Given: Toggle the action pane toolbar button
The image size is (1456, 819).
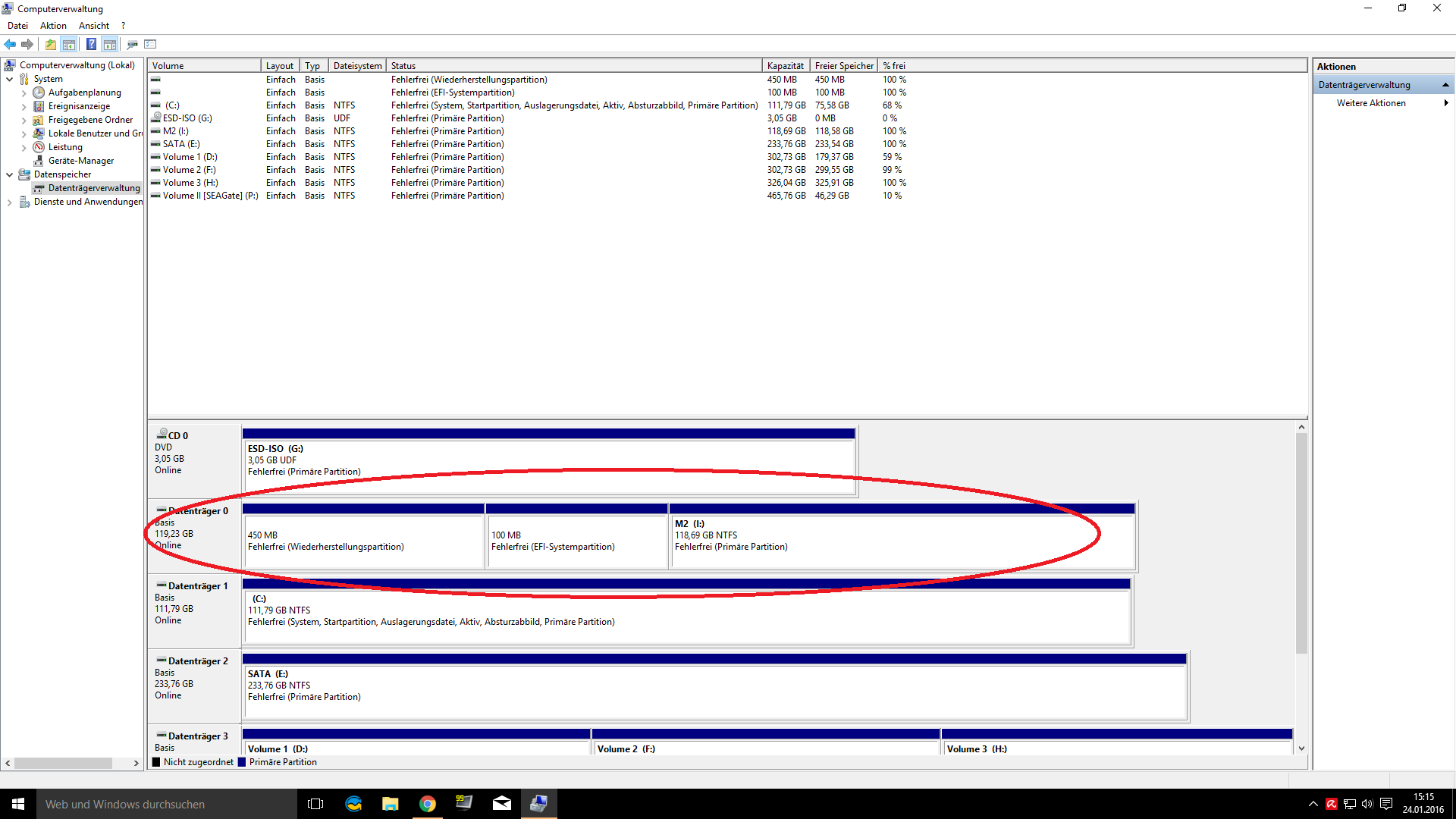Looking at the screenshot, I should [110, 44].
